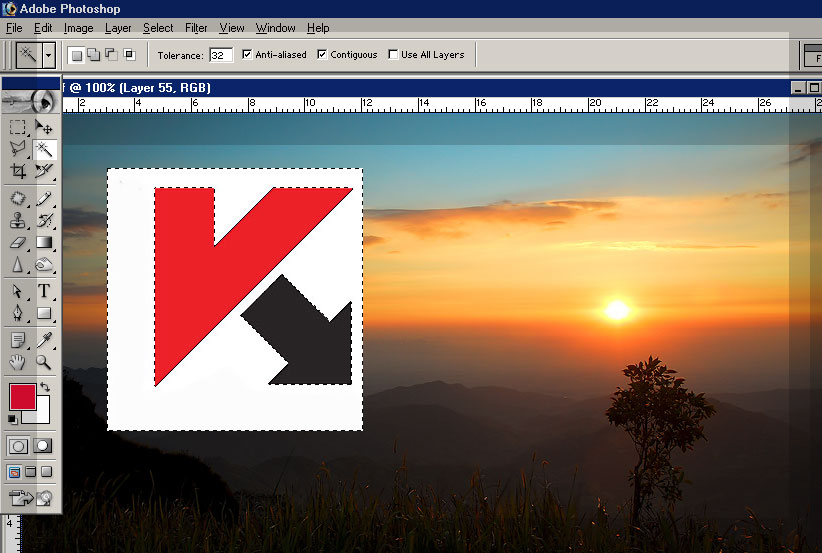This screenshot has width=822, height=553.
Task: Enable Use All Layers checkbox
Action: 393,54
